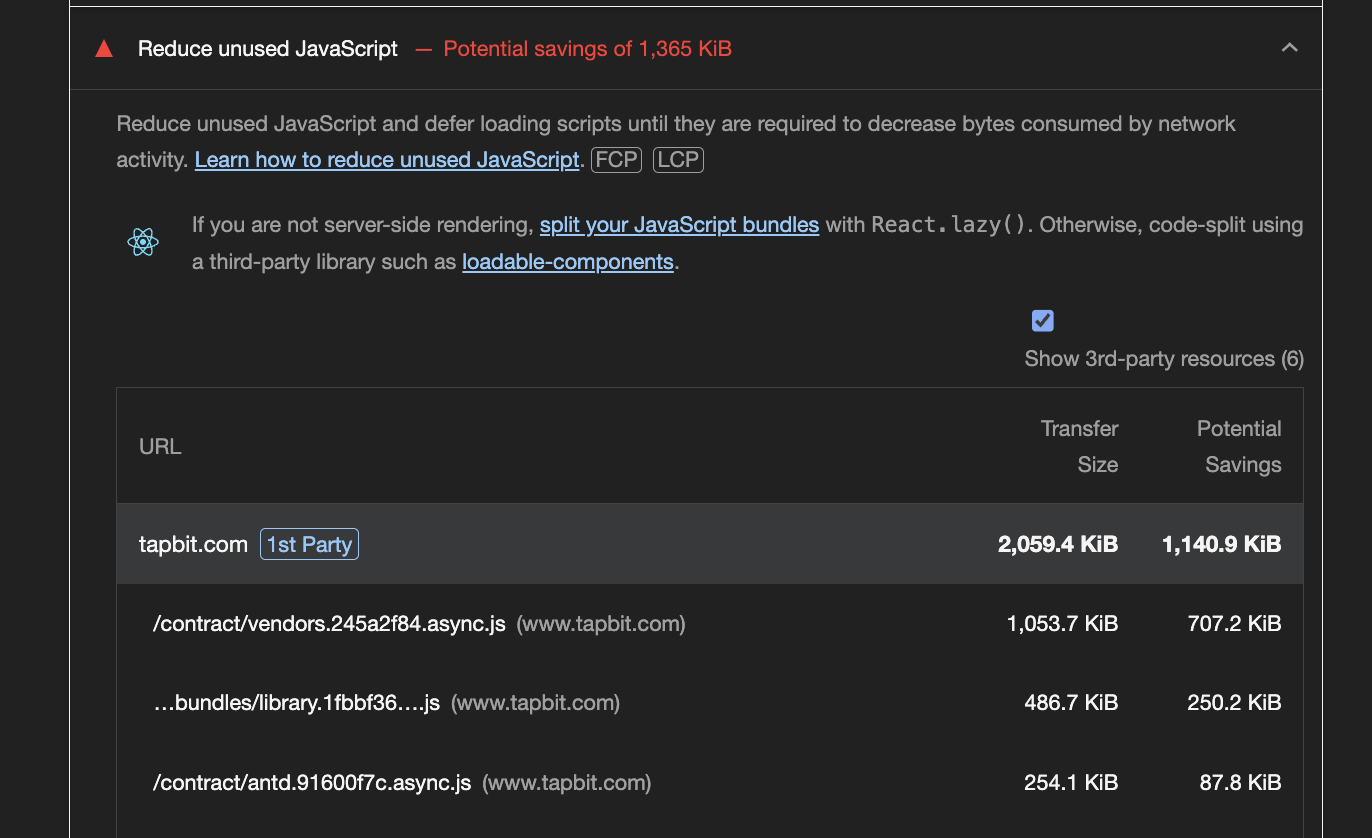Click the LCP metric badge
This screenshot has width=1372, height=838.
tap(678, 160)
